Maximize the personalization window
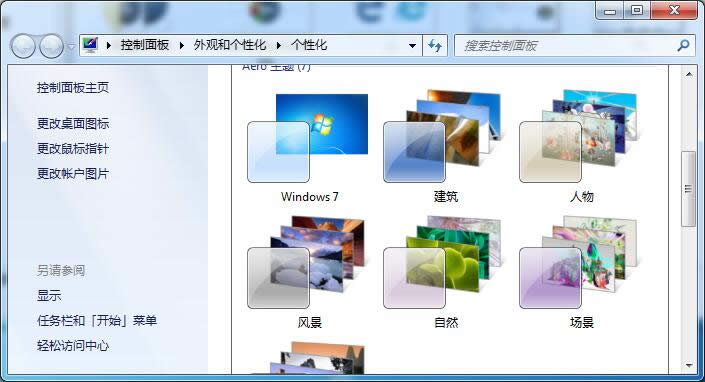 [x=637, y=11]
